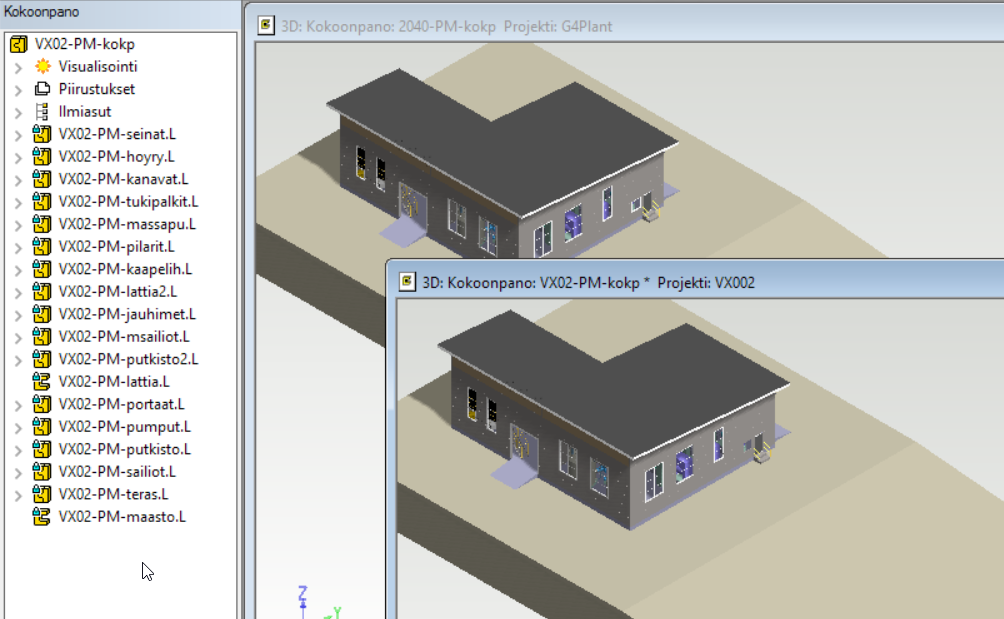The height and width of the screenshot is (619, 1004).
Task: Click the VX02-PM-msailiot.L assembly icon
Action: click(x=42, y=337)
